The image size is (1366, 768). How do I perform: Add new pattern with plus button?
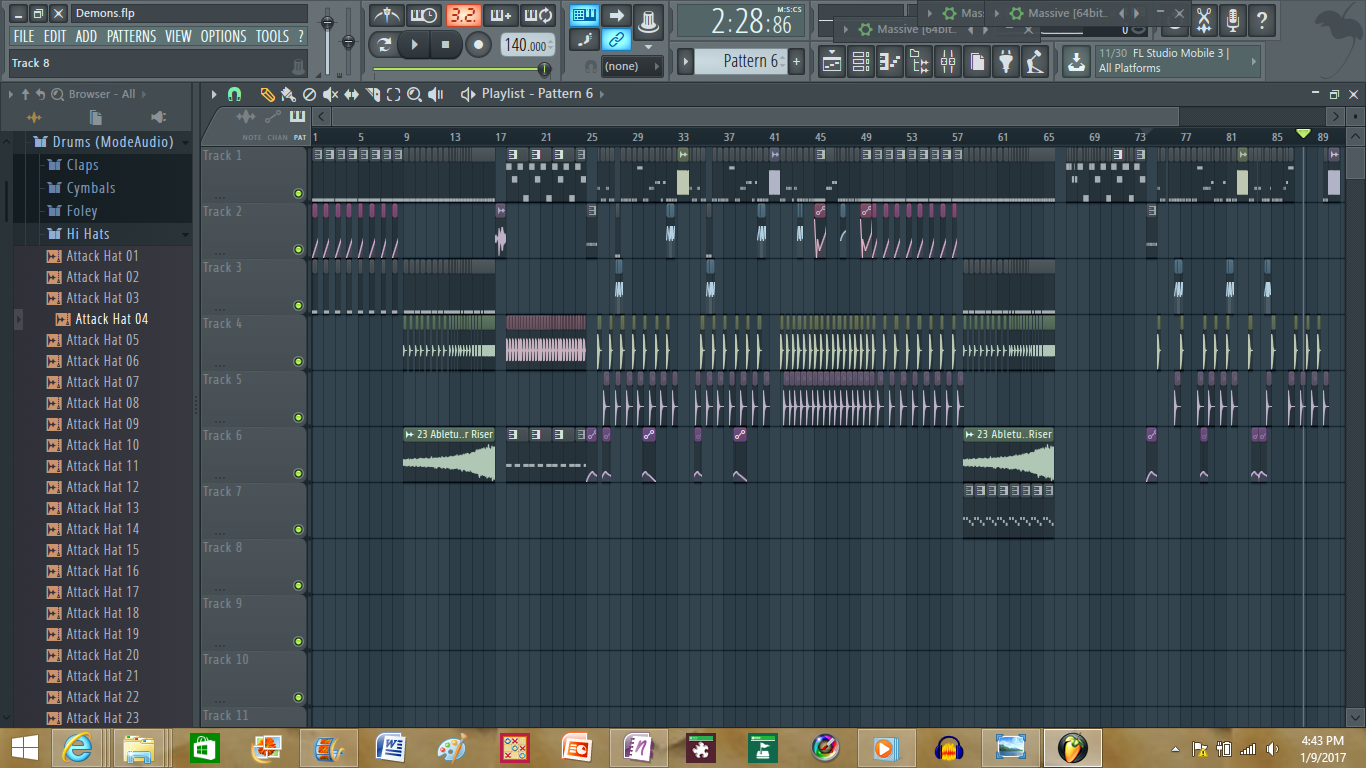pyautogui.click(x=796, y=62)
